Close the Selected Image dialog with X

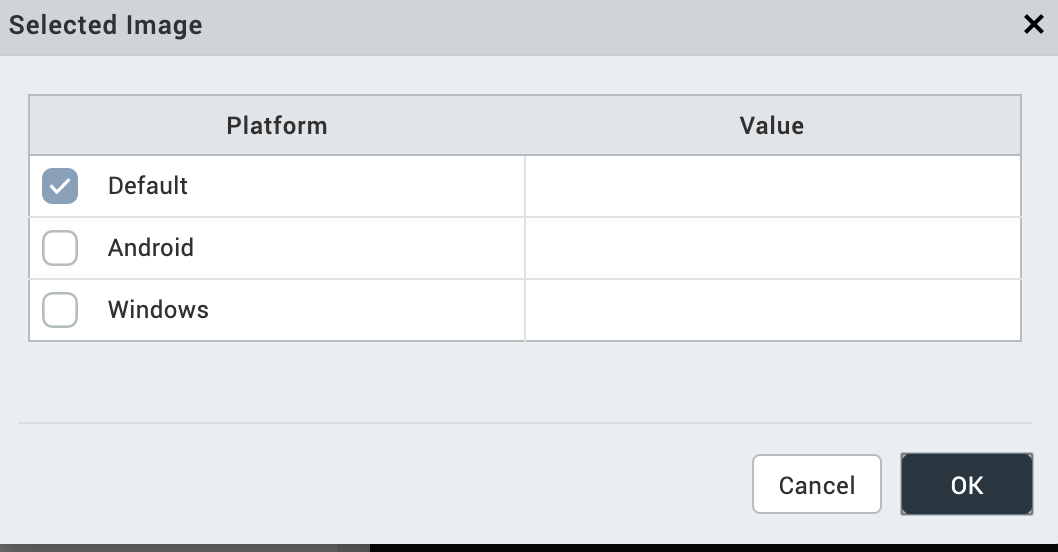[1034, 25]
